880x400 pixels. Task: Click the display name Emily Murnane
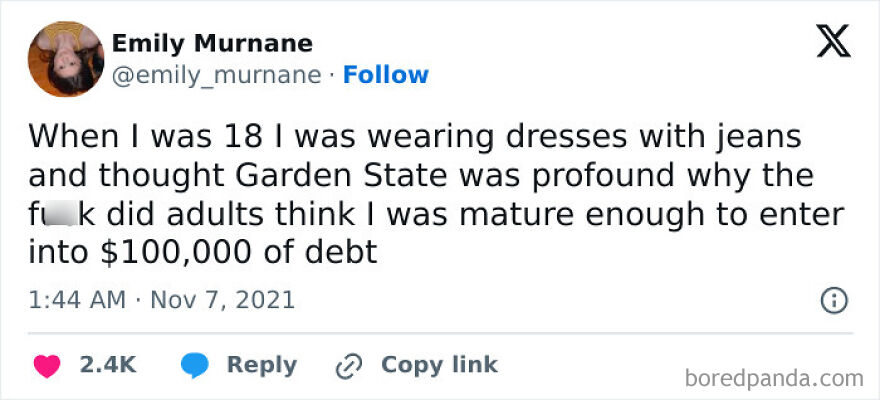point(211,44)
